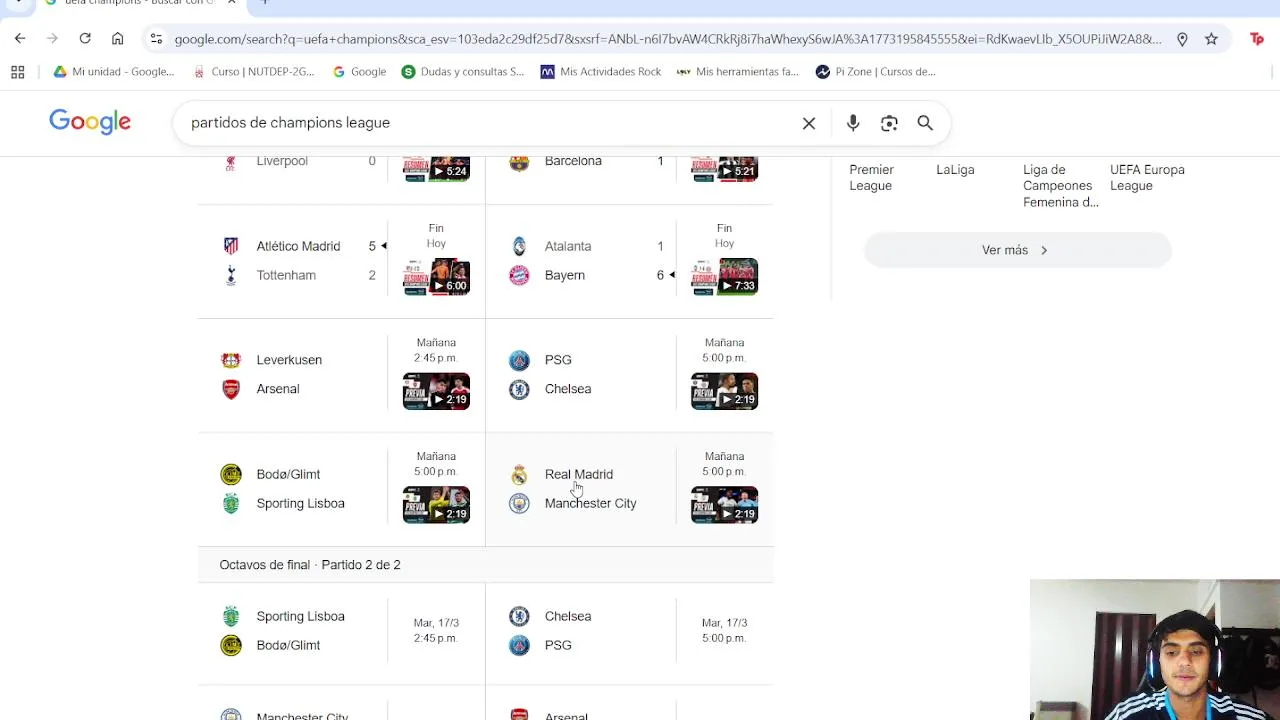Play PSG vs Chelsea preview video
Image resolution: width=1280 pixels, height=720 pixels.
[724, 391]
